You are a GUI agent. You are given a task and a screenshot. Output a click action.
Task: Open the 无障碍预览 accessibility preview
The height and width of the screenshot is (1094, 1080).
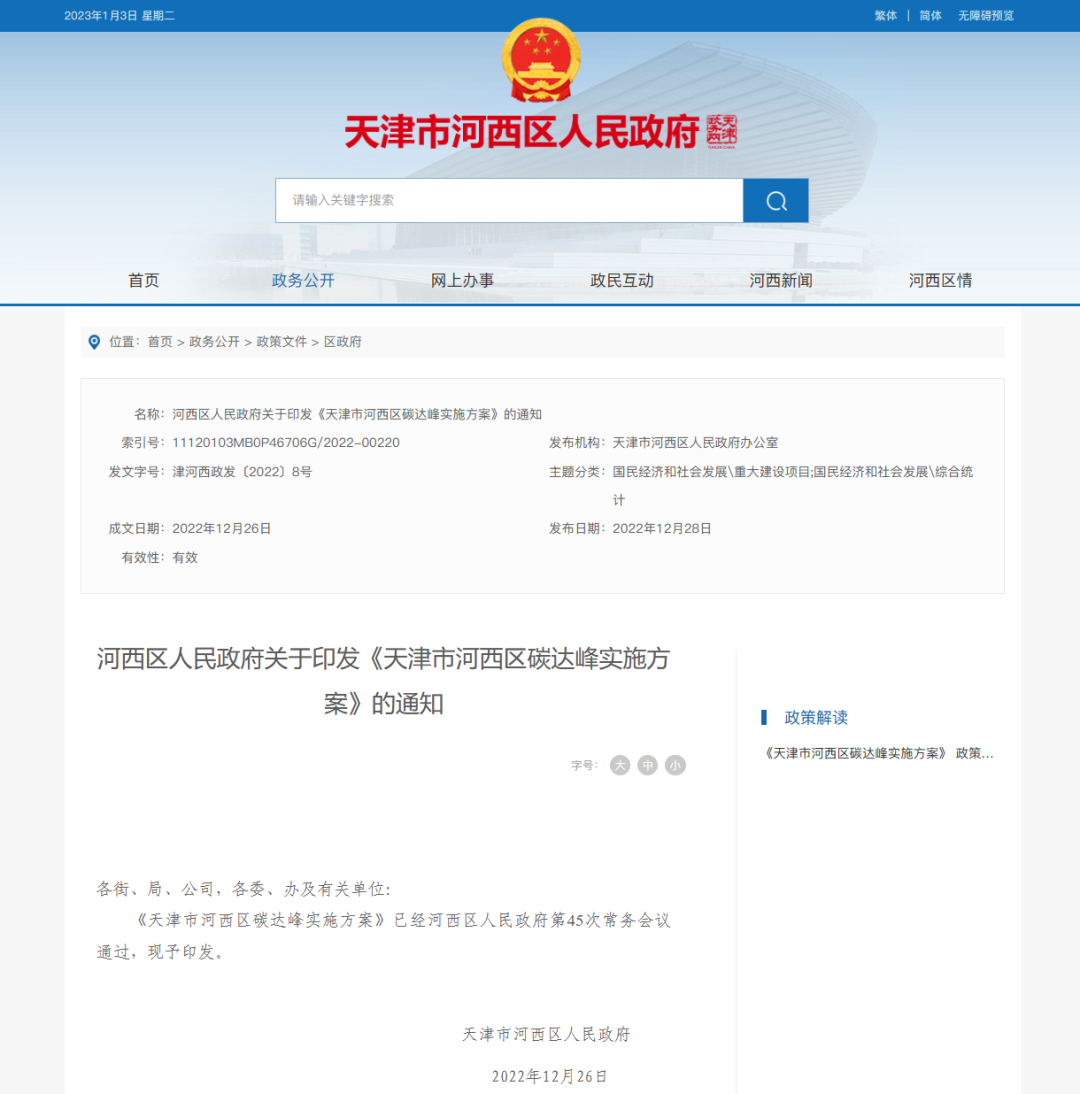(985, 16)
